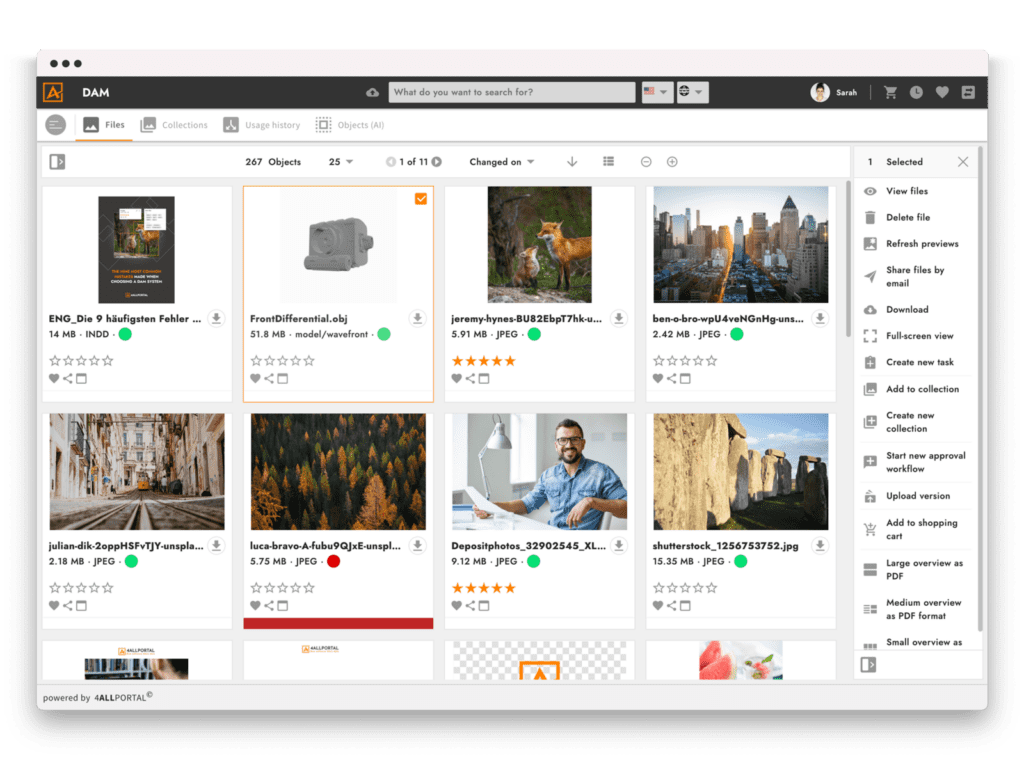
Task: Click the Add to shopping cart icon
Action: pyautogui.click(x=871, y=528)
